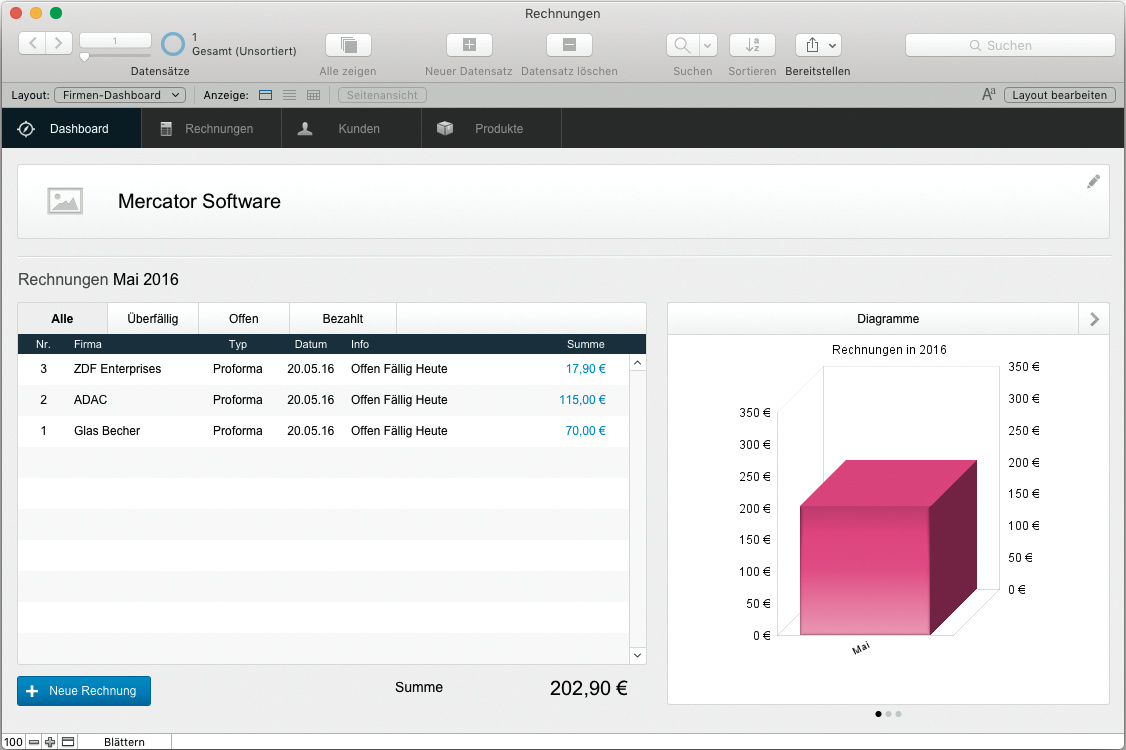Click the Neue Rechnung button

click(x=84, y=691)
